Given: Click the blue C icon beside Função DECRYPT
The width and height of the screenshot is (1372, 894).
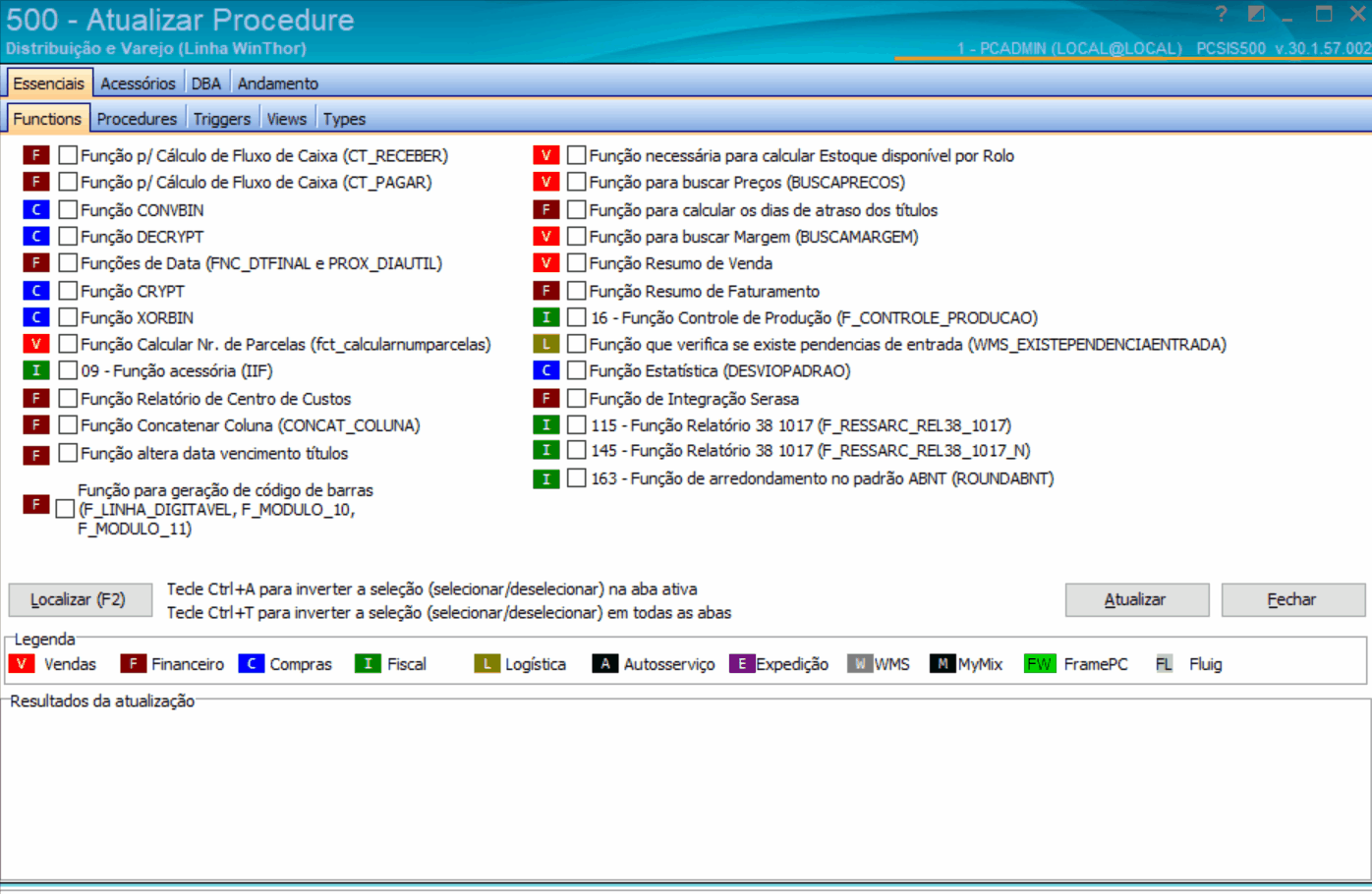Looking at the screenshot, I should click(36, 236).
